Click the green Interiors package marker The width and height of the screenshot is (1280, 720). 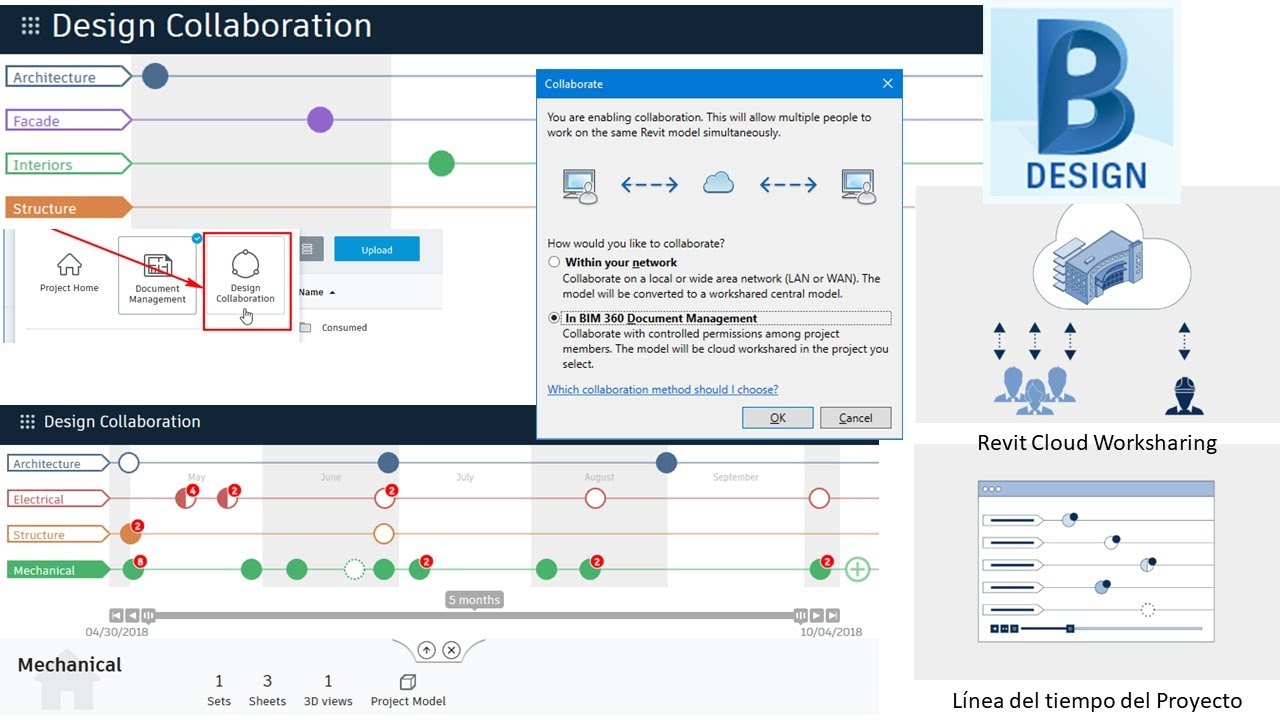point(441,164)
